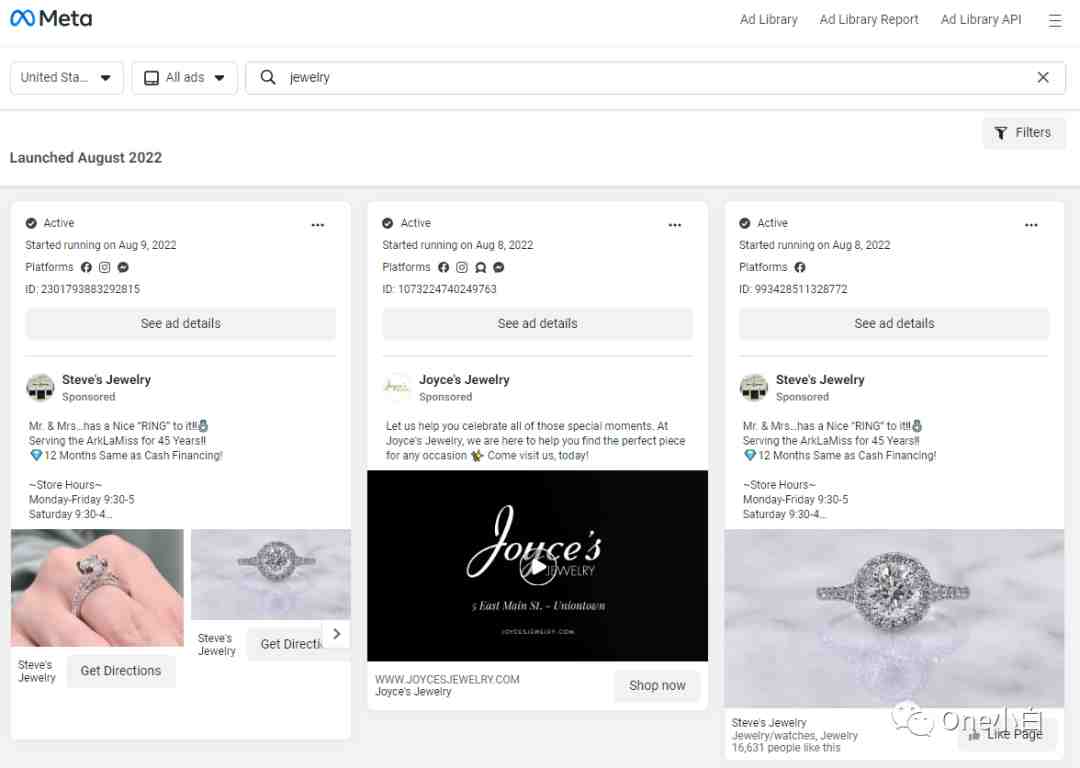
Task: Open Ad Library API link
Action: (981, 19)
